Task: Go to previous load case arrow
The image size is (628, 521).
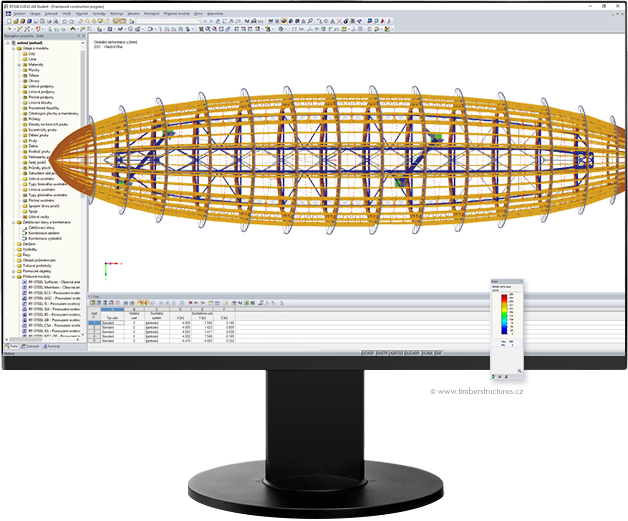Action: coord(205,21)
